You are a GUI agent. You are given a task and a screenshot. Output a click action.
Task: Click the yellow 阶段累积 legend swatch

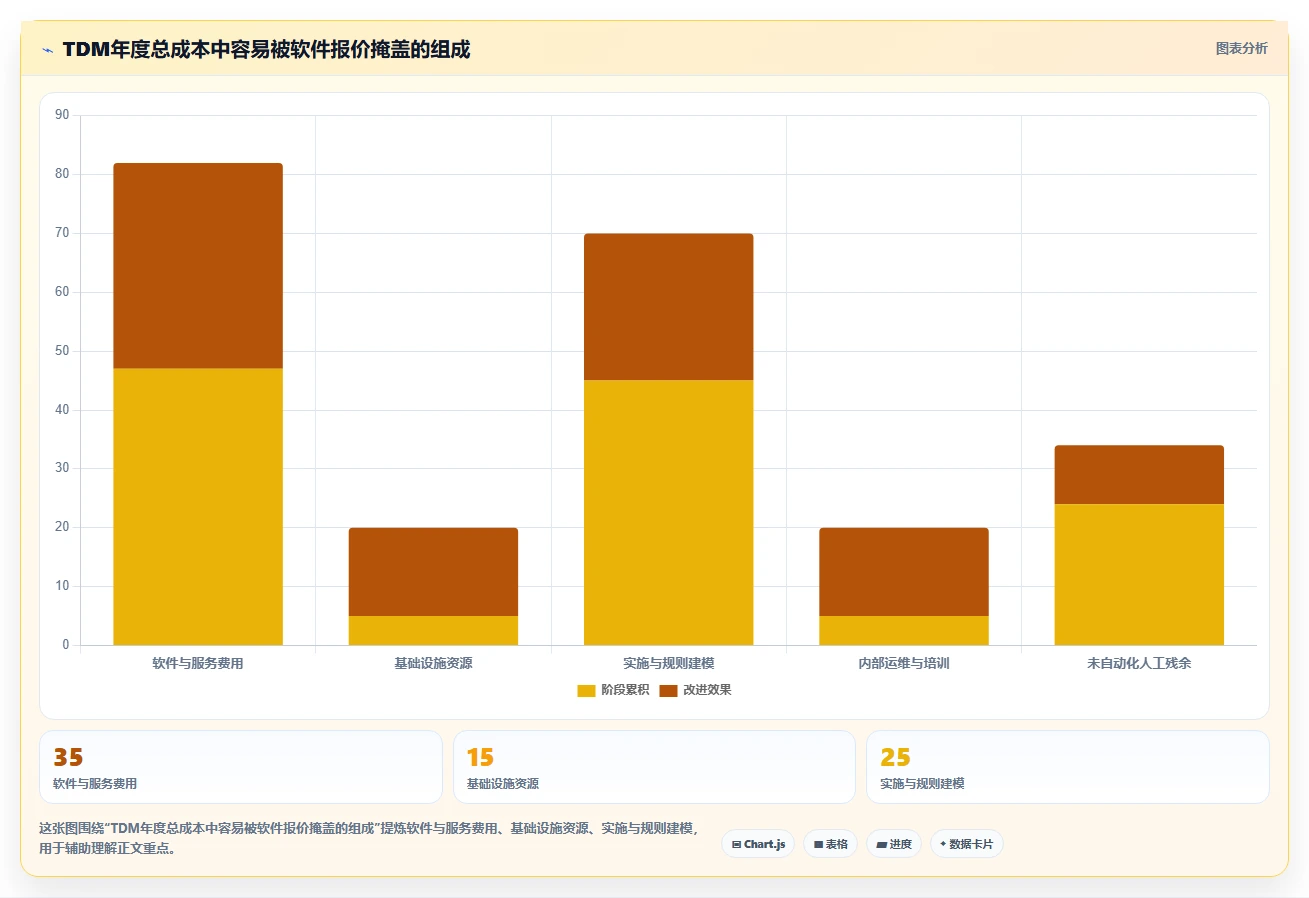tap(586, 690)
